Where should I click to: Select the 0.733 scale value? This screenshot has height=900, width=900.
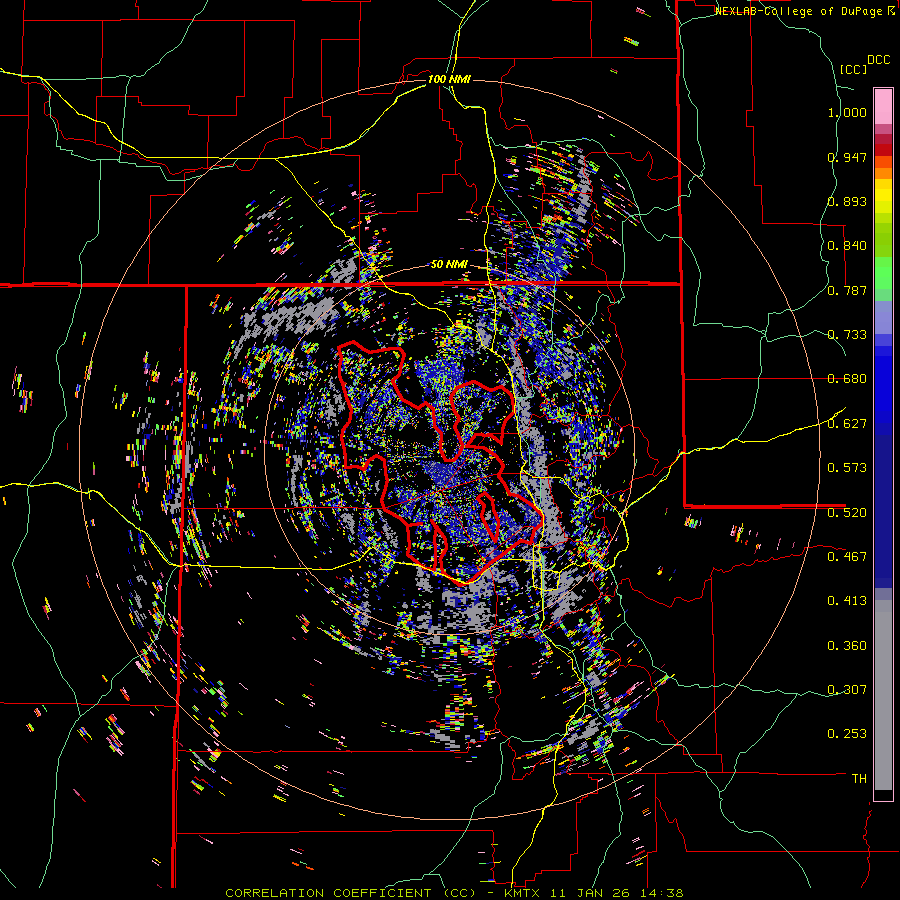pos(847,335)
